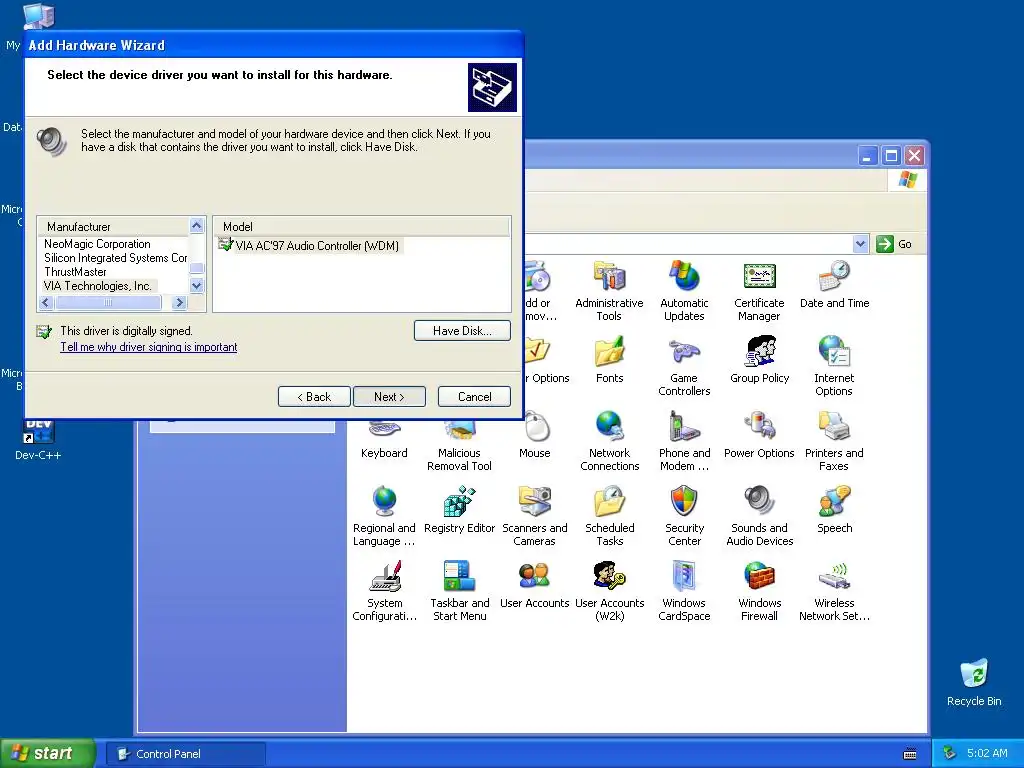Click keyboard icon in taskbar
This screenshot has width=1024, height=768.
pyautogui.click(x=910, y=754)
